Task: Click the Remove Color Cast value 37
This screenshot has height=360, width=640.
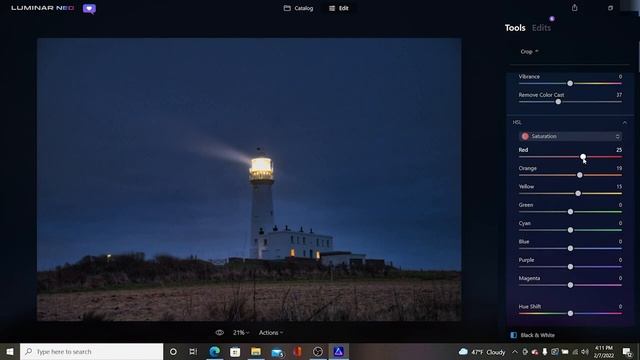Action: pyautogui.click(x=619, y=95)
